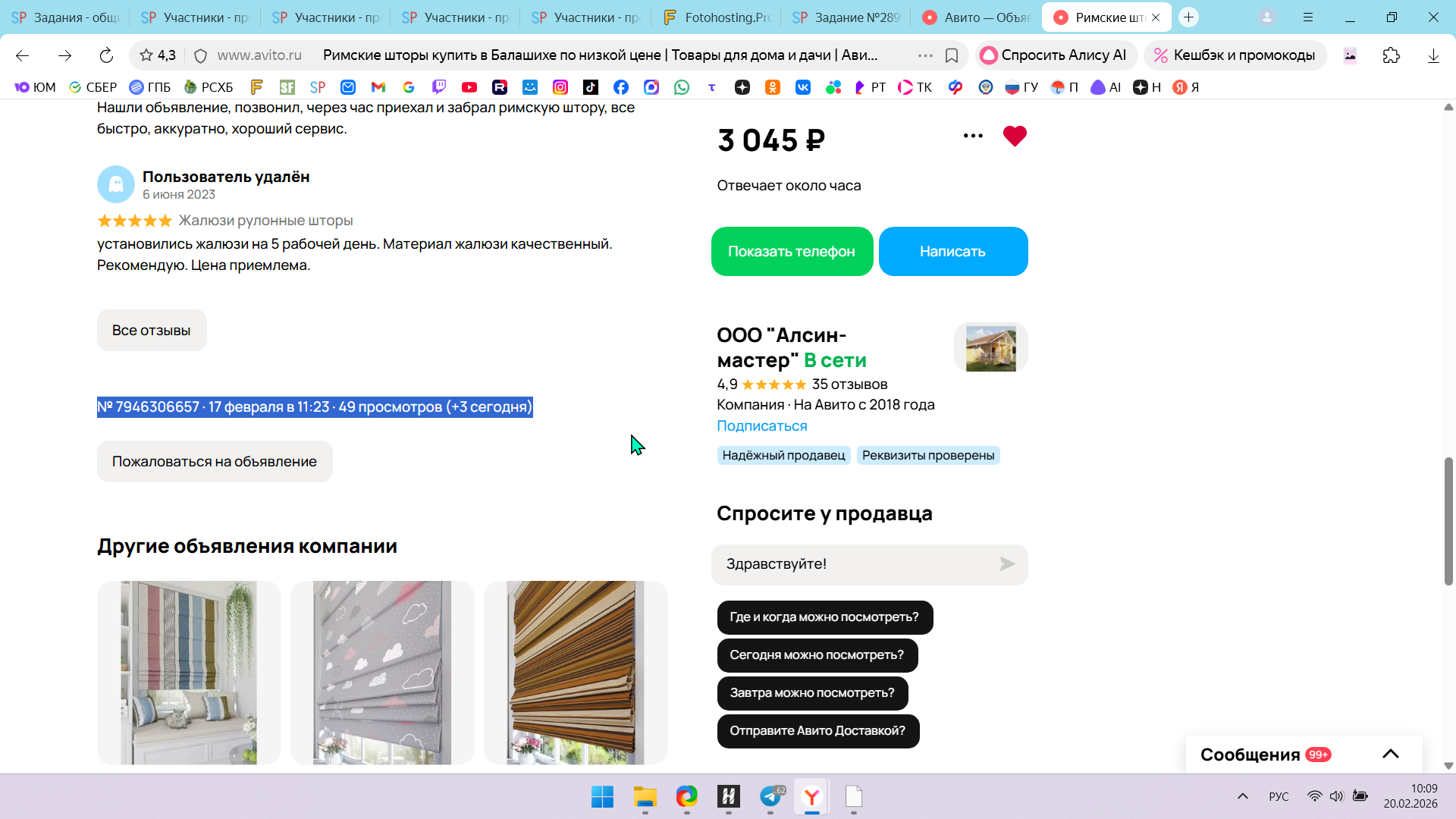Image resolution: width=1456 pixels, height=819 pixels.
Task: Open YouTube bookmark icon
Action: (469, 87)
